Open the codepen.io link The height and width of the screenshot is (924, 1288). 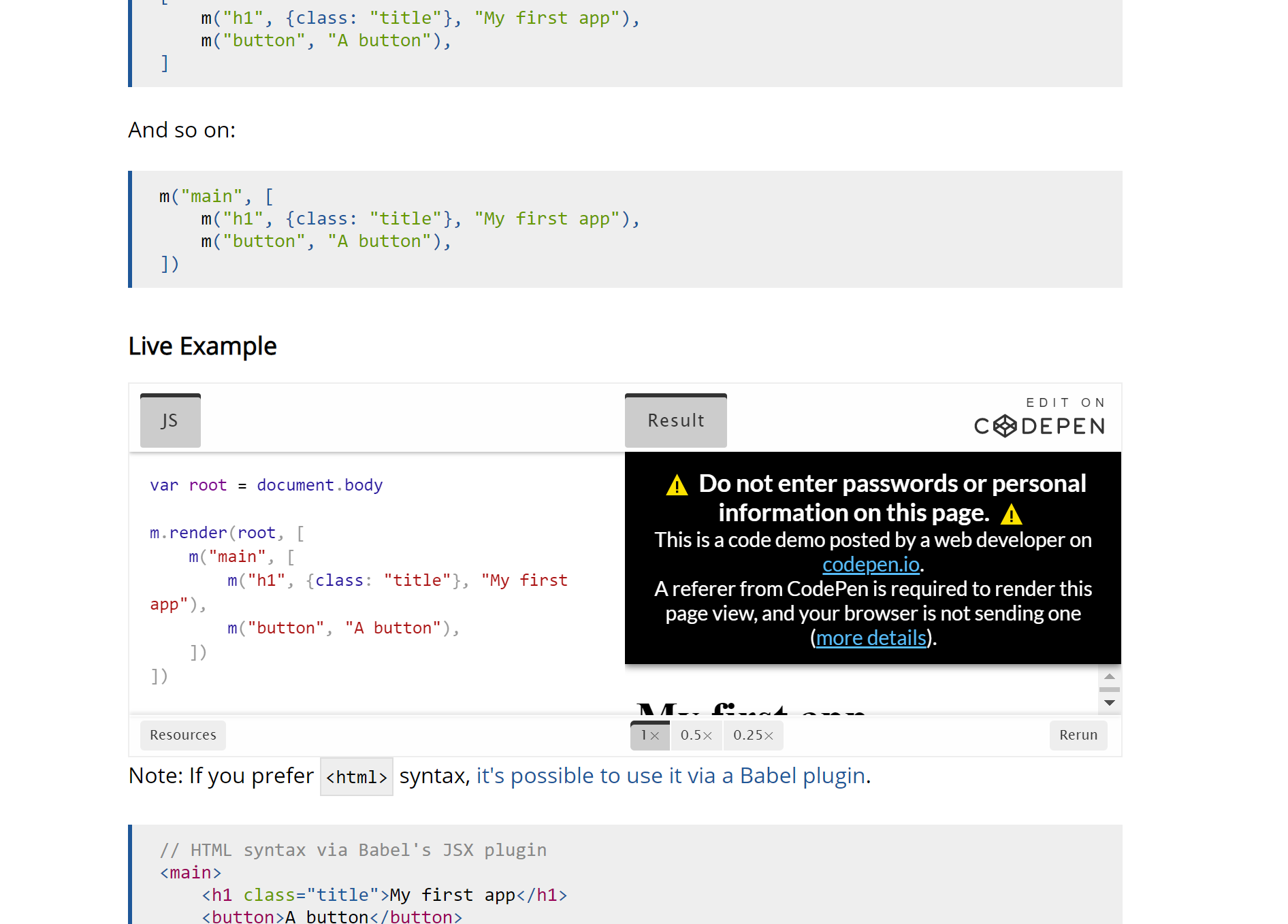click(x=871, y=564)
